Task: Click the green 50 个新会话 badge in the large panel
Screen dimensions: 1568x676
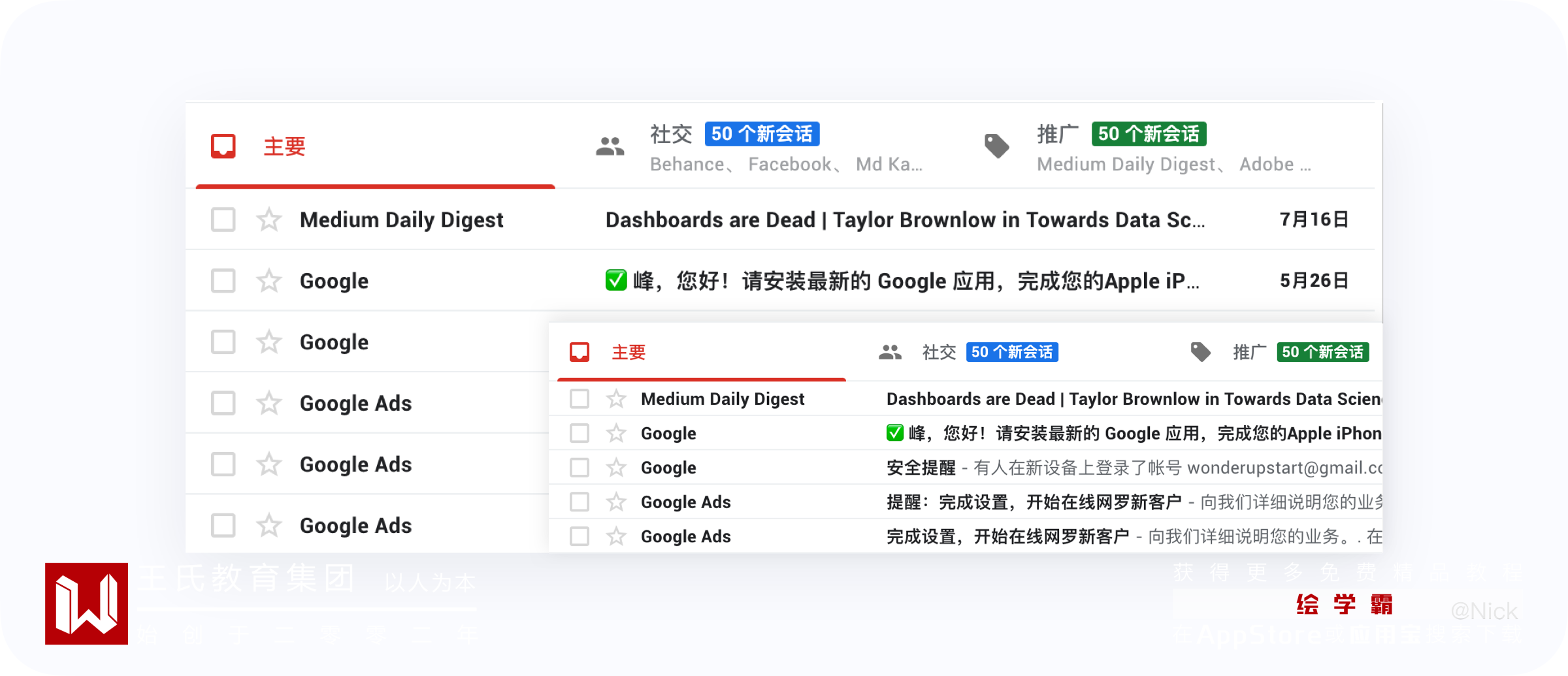Action: tap(1149, 134)
